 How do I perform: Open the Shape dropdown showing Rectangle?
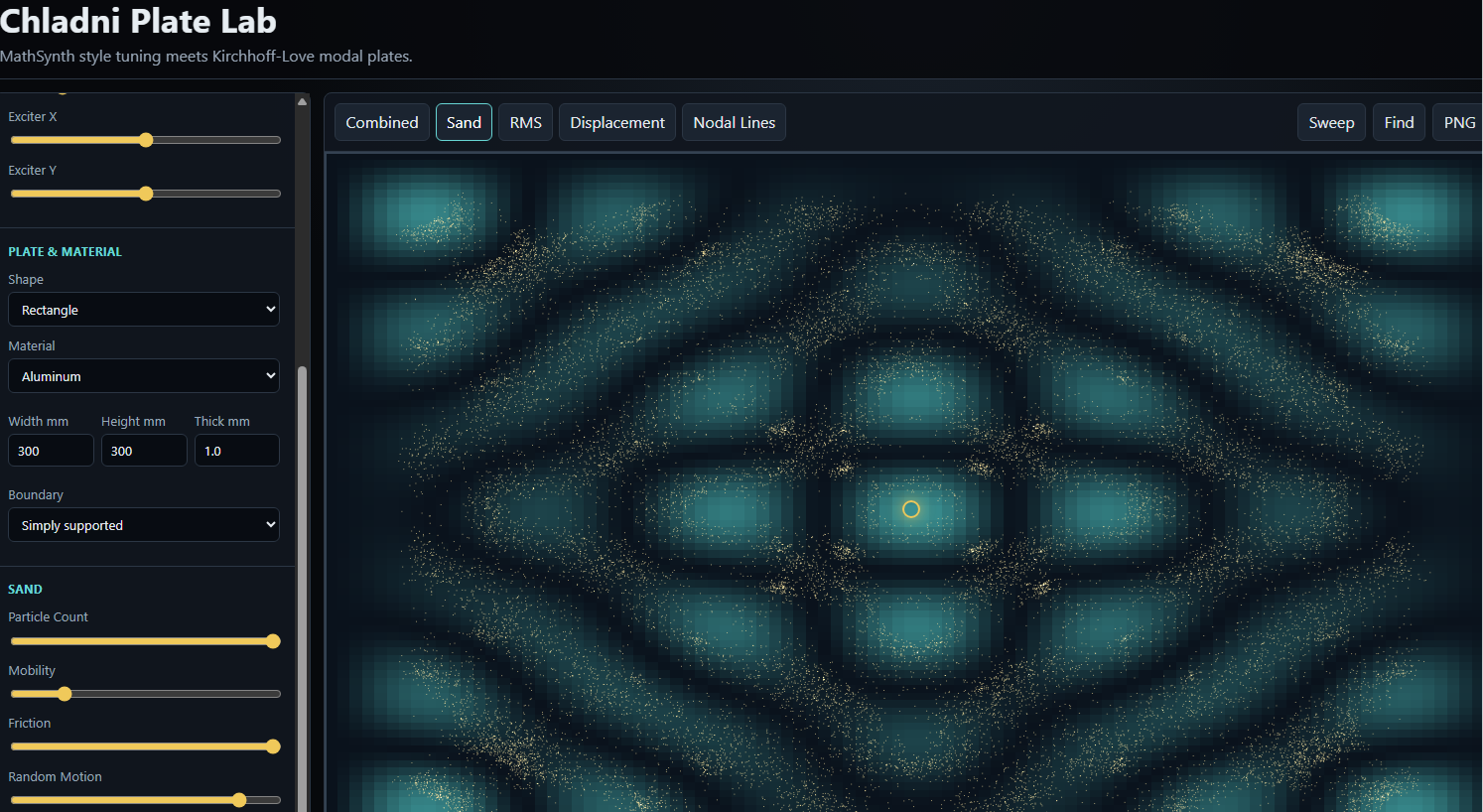(144, 310)
